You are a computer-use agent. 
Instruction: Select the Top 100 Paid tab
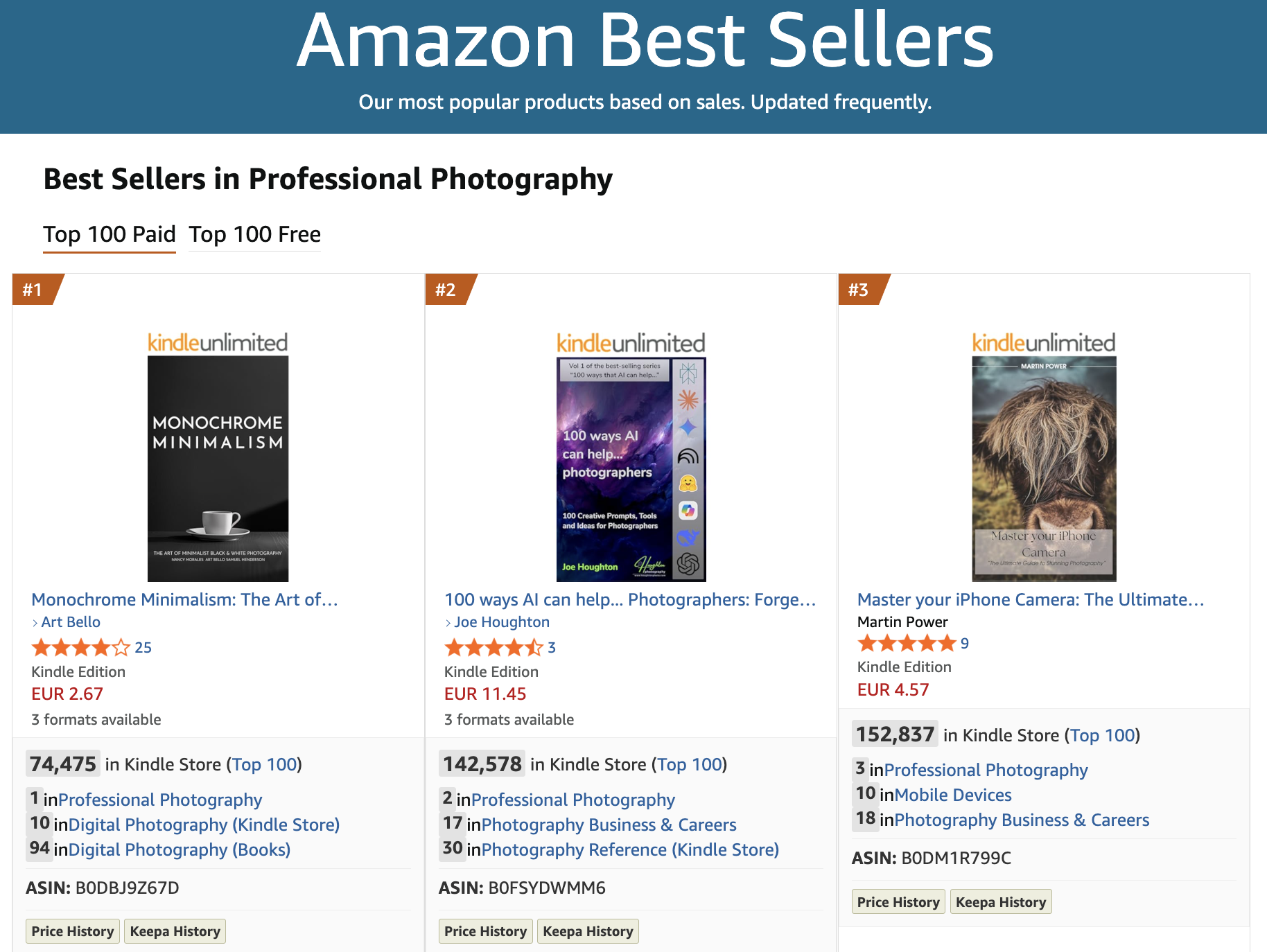coord(110,234)
